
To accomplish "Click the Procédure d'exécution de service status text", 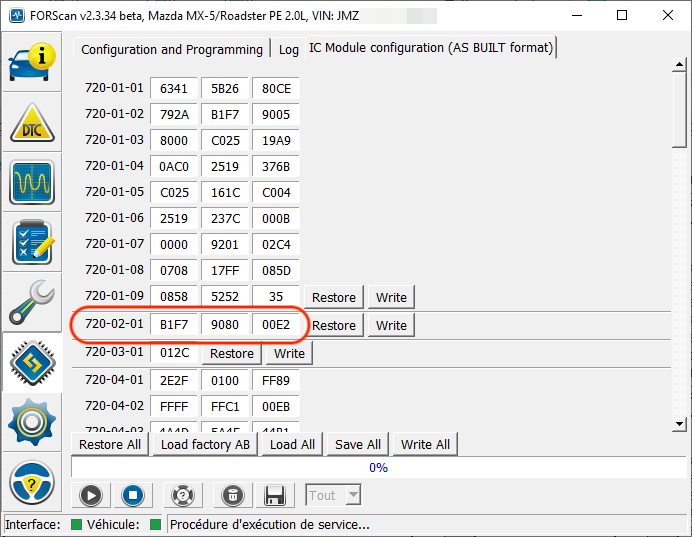I will click(270, 524).
